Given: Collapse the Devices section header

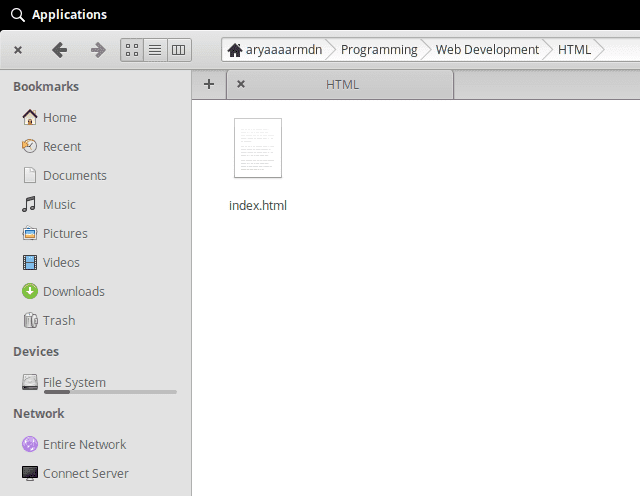Looking at the screenshot, I should tap(36, 351).
